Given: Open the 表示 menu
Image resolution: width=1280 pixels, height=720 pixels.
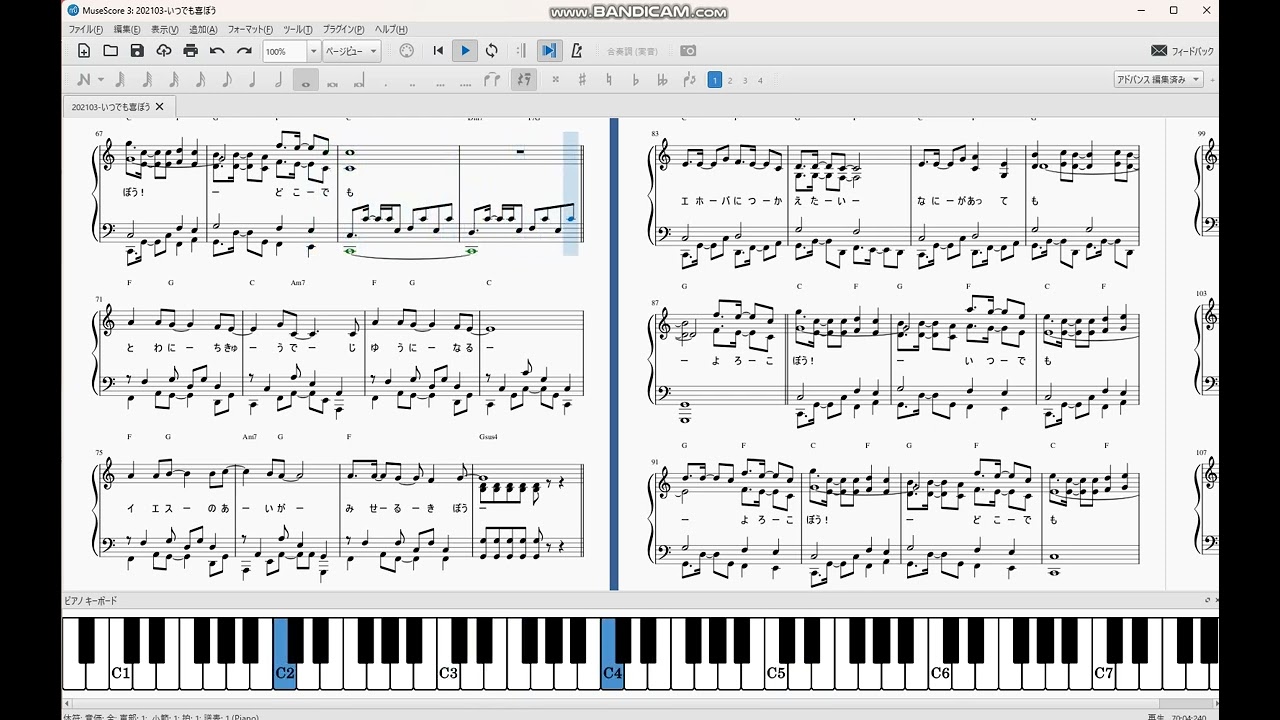Looking at the screenshot, I should tap(165, 30).
